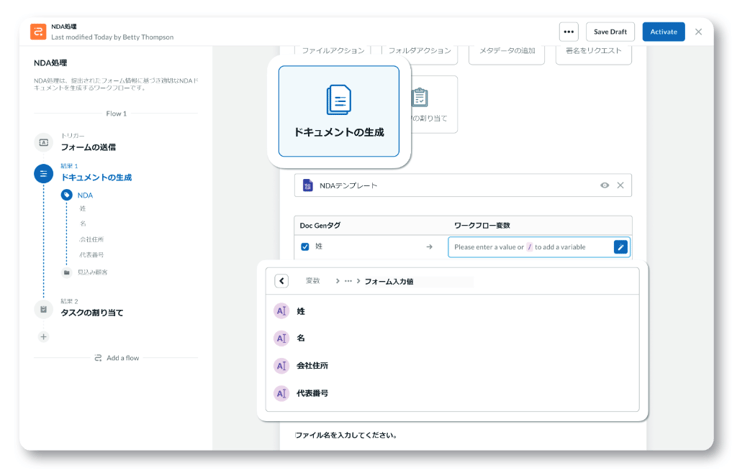Add a new step with plus icon

click(x=43, y=337)
